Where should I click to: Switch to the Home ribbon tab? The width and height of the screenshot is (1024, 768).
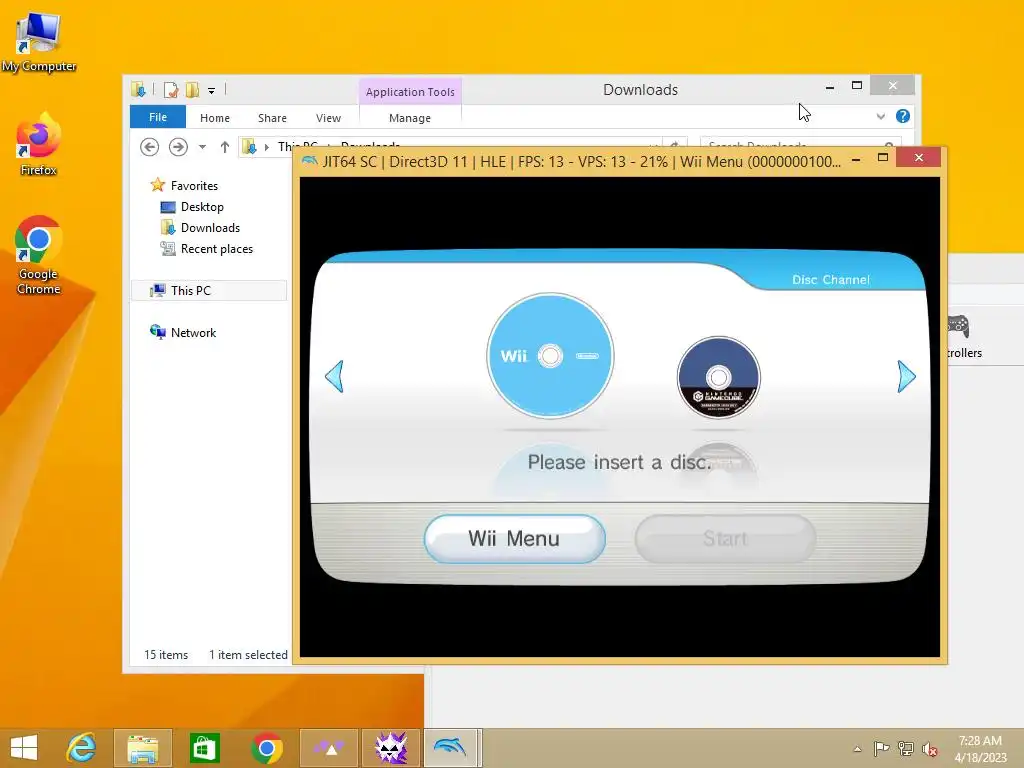point(215,118)
